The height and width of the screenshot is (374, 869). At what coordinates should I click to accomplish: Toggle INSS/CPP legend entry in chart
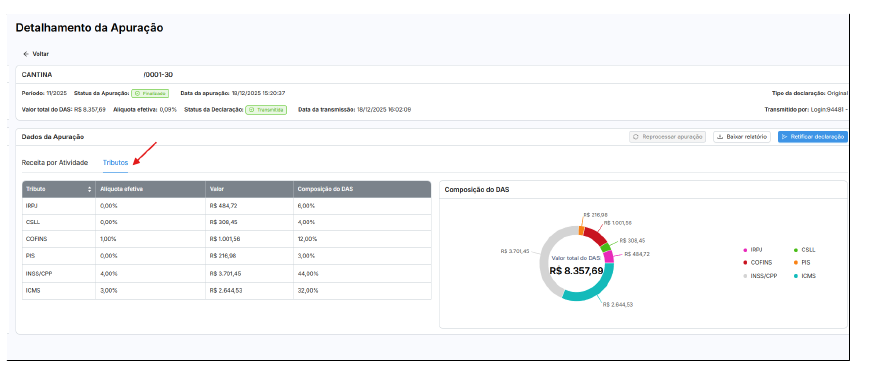760,275
